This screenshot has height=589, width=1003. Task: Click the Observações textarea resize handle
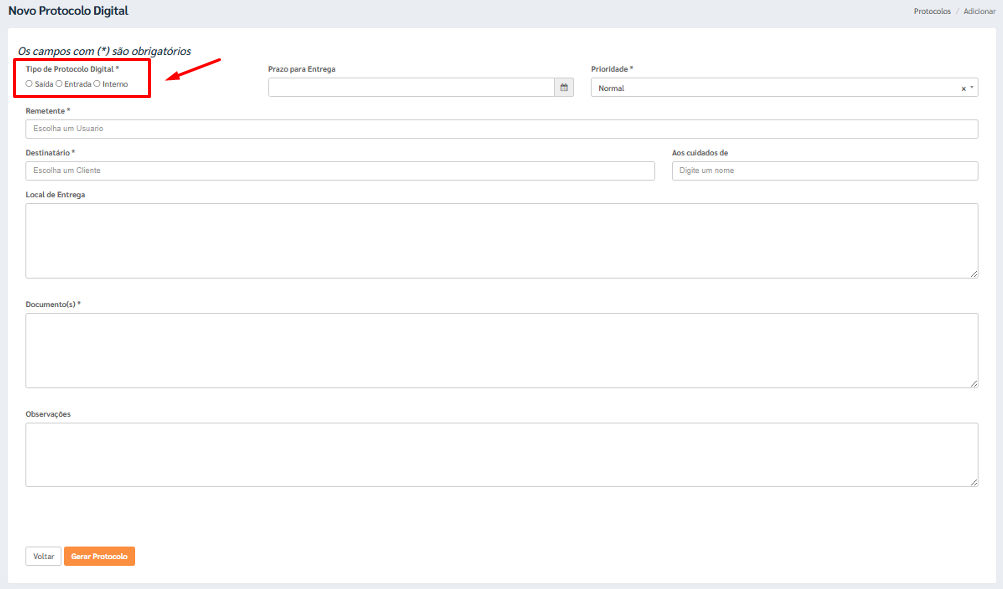tap(973, 481)
